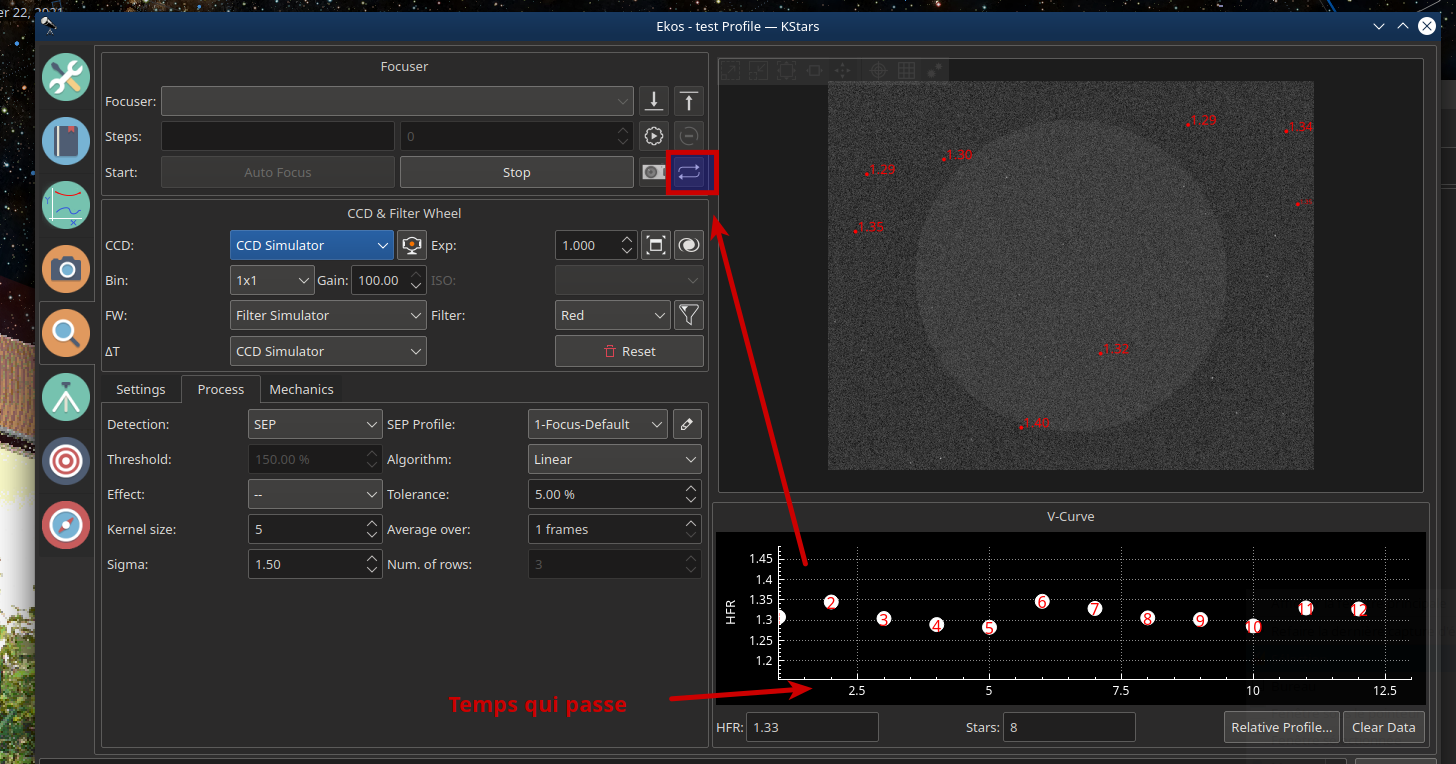
Task: Open the Algorithm Linear dropdown
Action: point(614,459)
